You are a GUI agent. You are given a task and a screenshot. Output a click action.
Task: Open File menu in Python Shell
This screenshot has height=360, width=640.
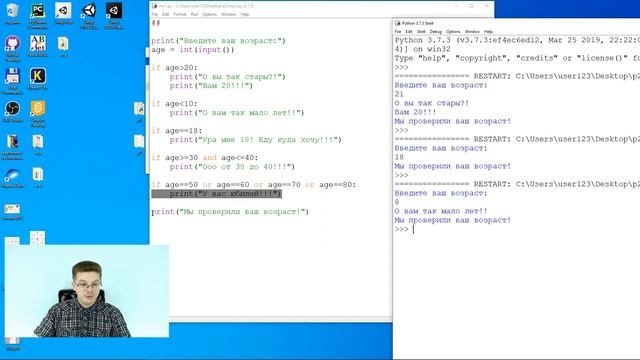click(398, 31)
